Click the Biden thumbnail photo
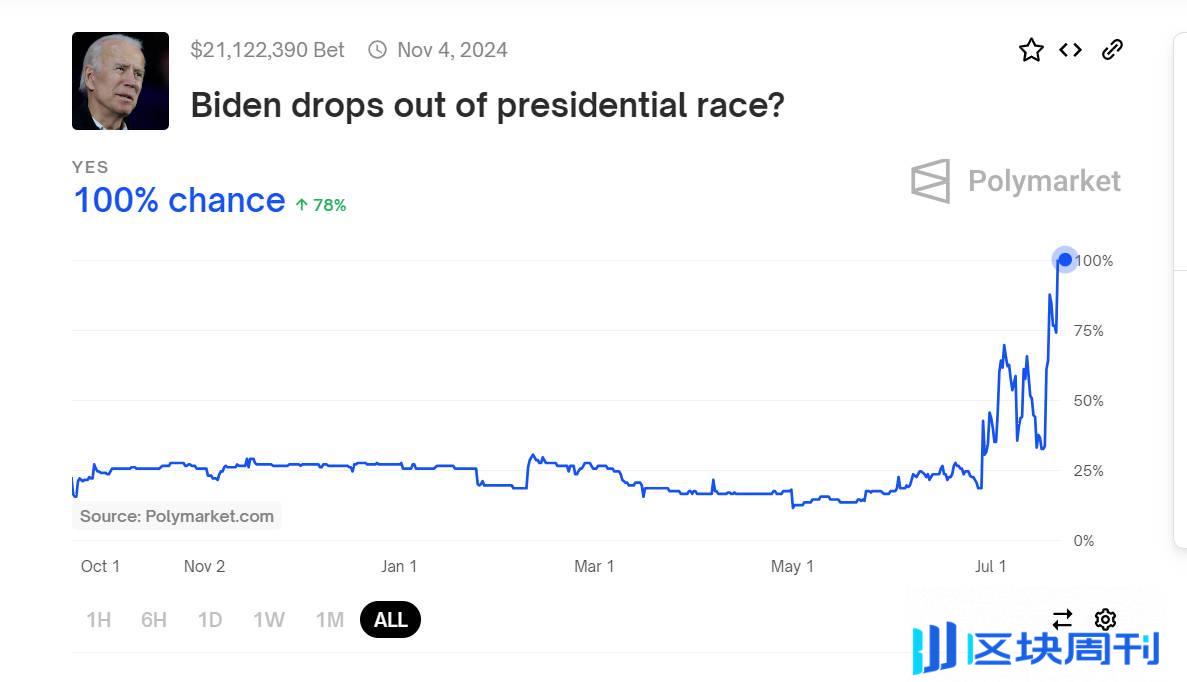The width and height of the screenshot is (1187, 682). pos(120,81)
